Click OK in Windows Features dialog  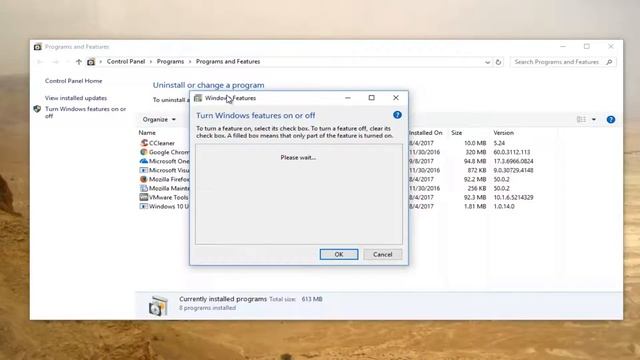(339, 254)
